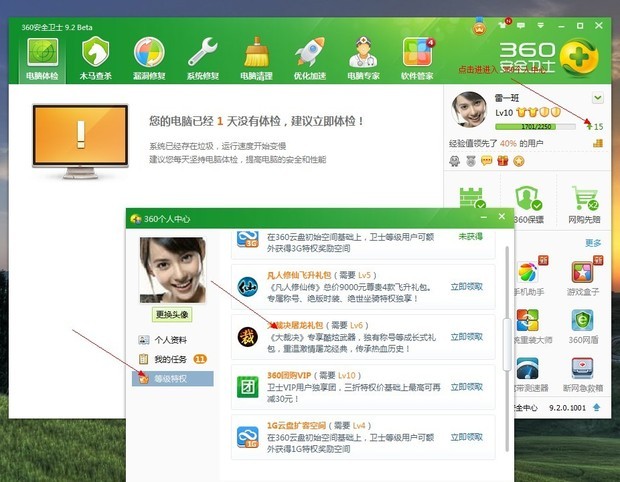The image size is (620, 482).
Task: Click 未获得 status on the 3G cloud row
Action: [x=471, y=236]
